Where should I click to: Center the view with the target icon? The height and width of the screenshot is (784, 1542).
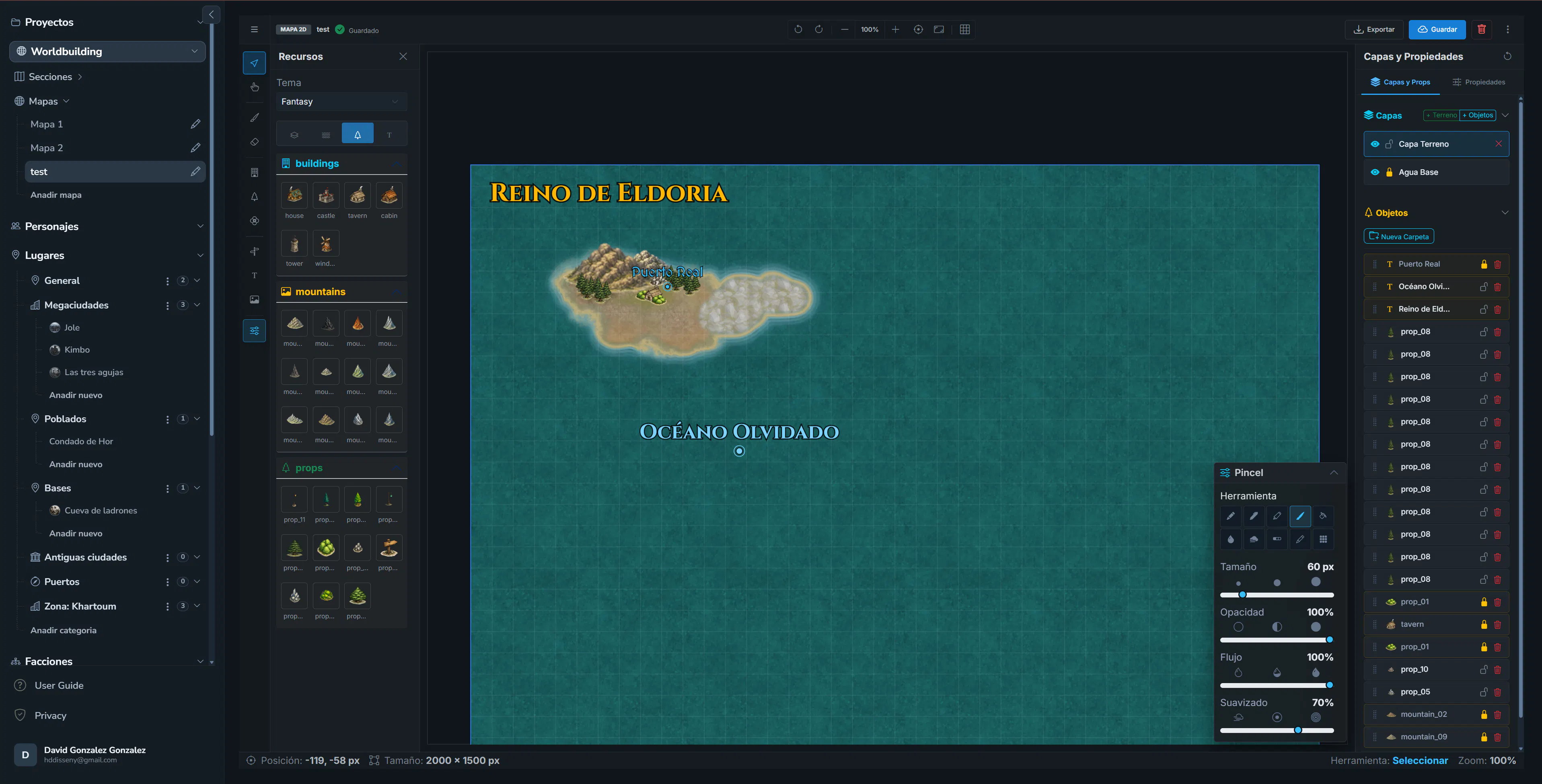(918, 29)
